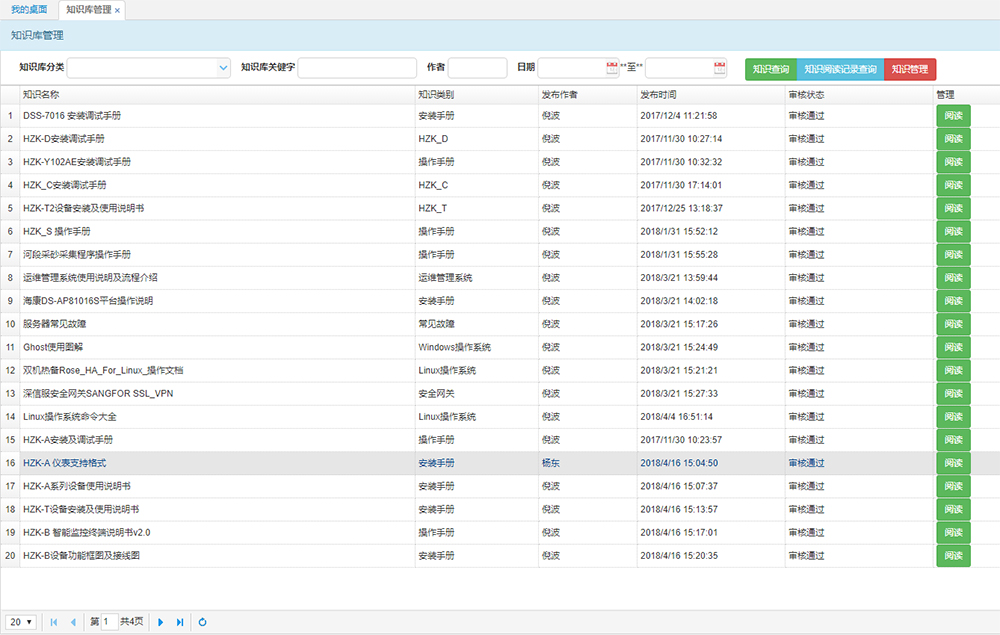Click 阅读 for 深信服安全网关SANGFOR SSL_VPN

(953, 394)
